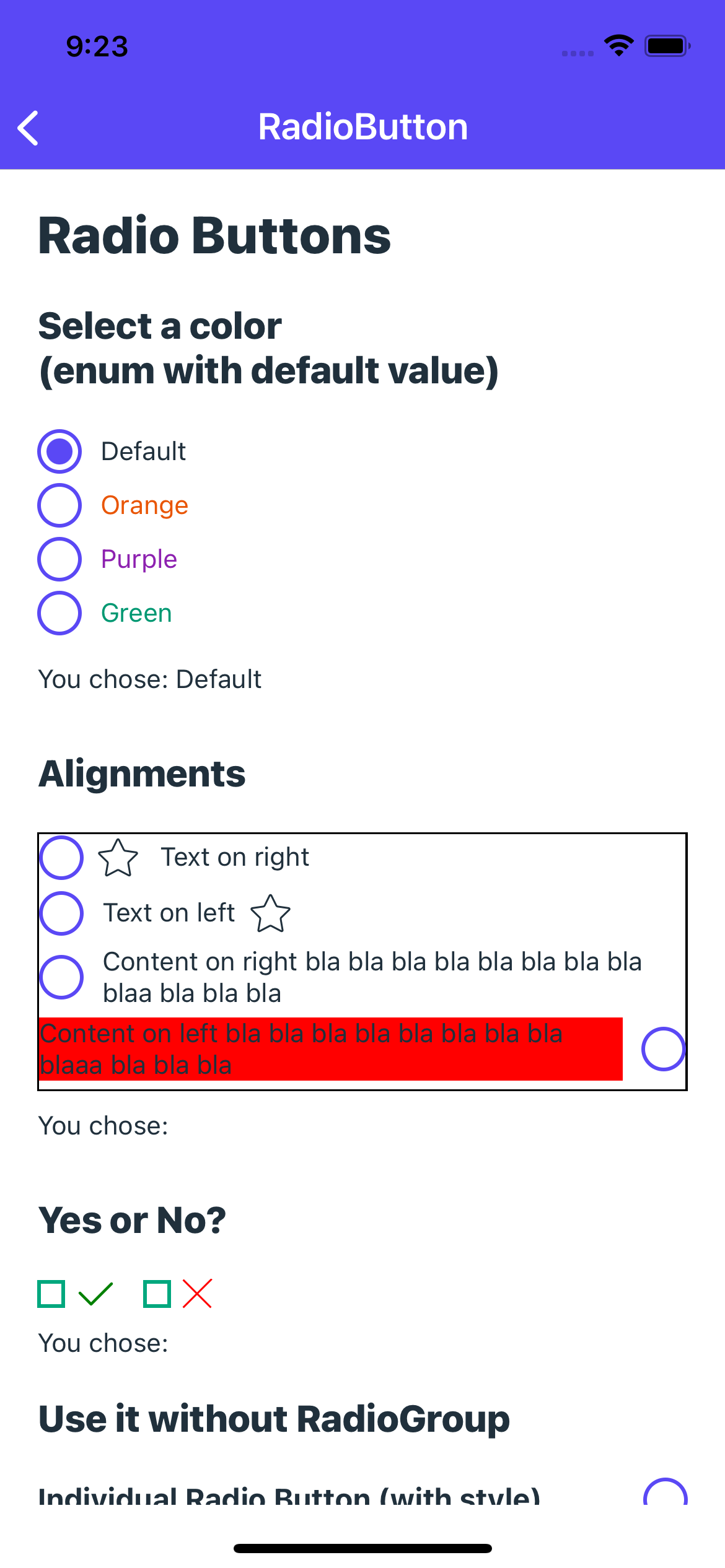Screen dimensions: 725x1568
Task: Select the Orange radio button
Action: pos(59,505)
